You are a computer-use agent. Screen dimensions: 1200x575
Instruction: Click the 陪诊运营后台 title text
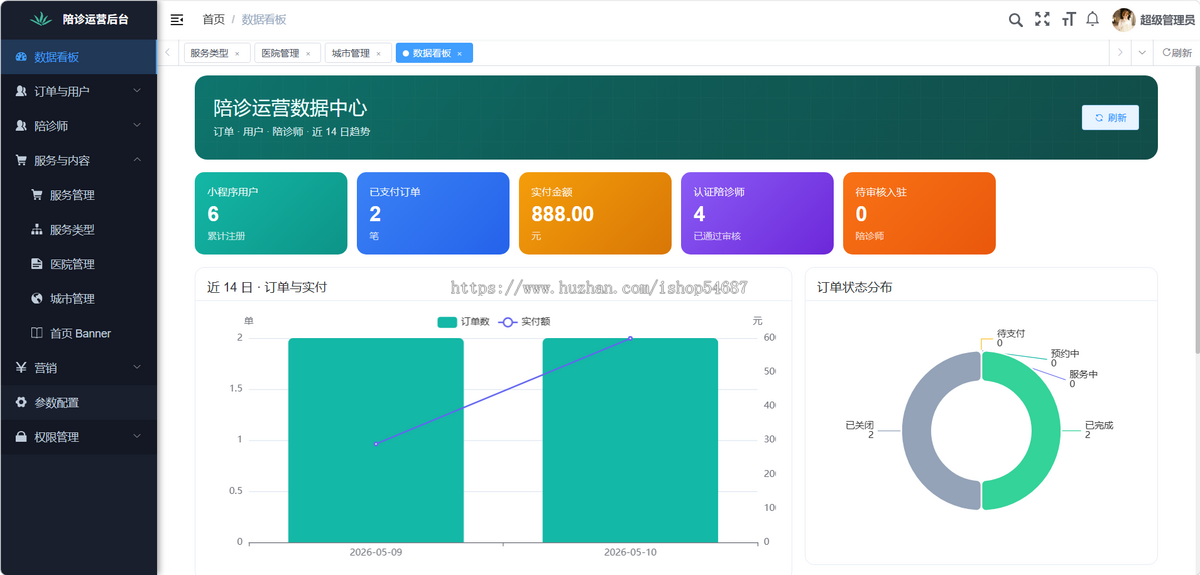click(x=95, y=19)
